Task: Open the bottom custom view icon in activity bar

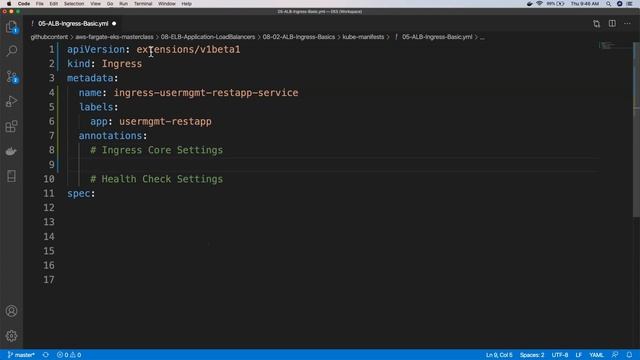Action: (x=11, y=176)
